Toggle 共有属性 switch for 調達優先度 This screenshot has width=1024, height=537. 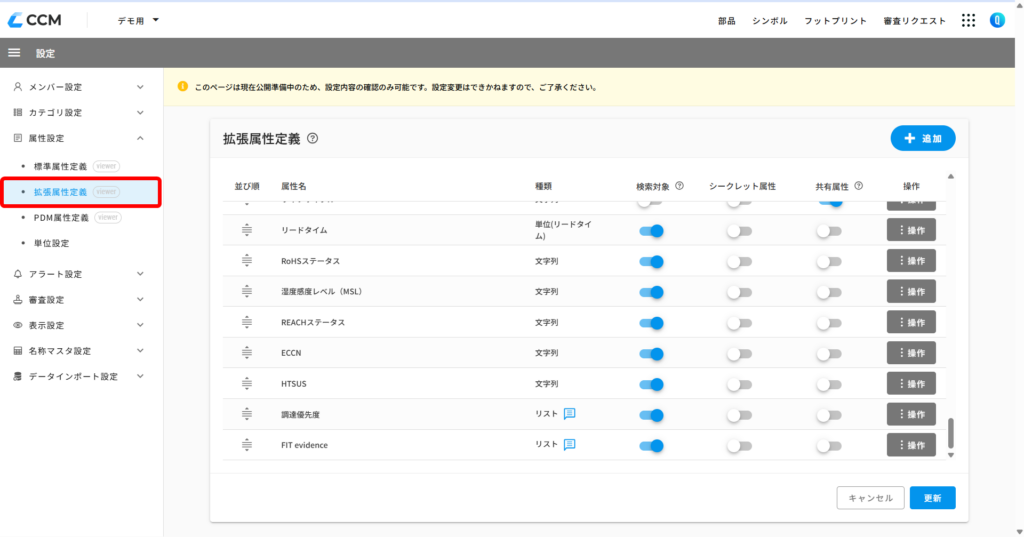pos(829,415)
